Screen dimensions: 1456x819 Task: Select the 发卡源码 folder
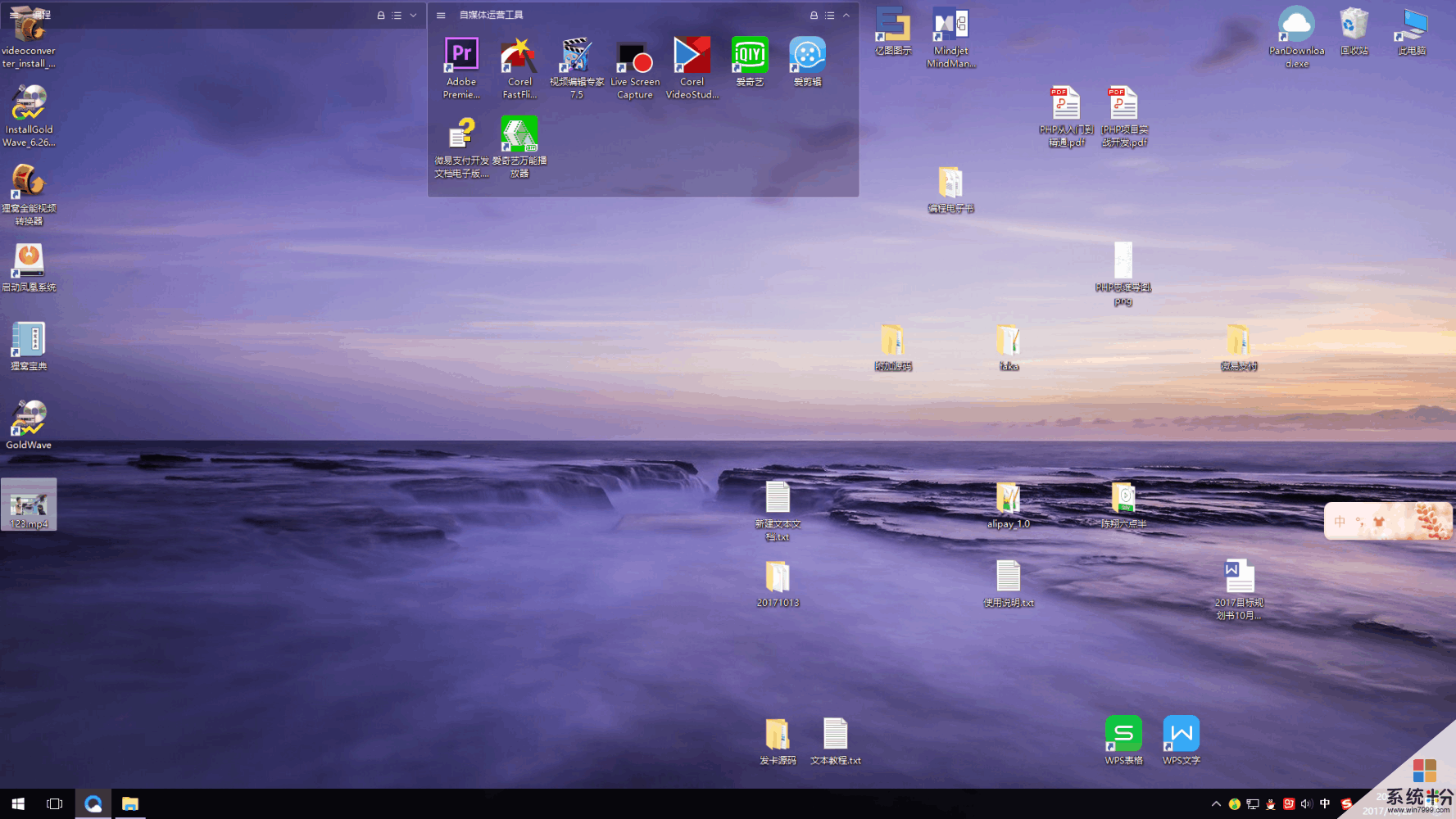(778, 741)
